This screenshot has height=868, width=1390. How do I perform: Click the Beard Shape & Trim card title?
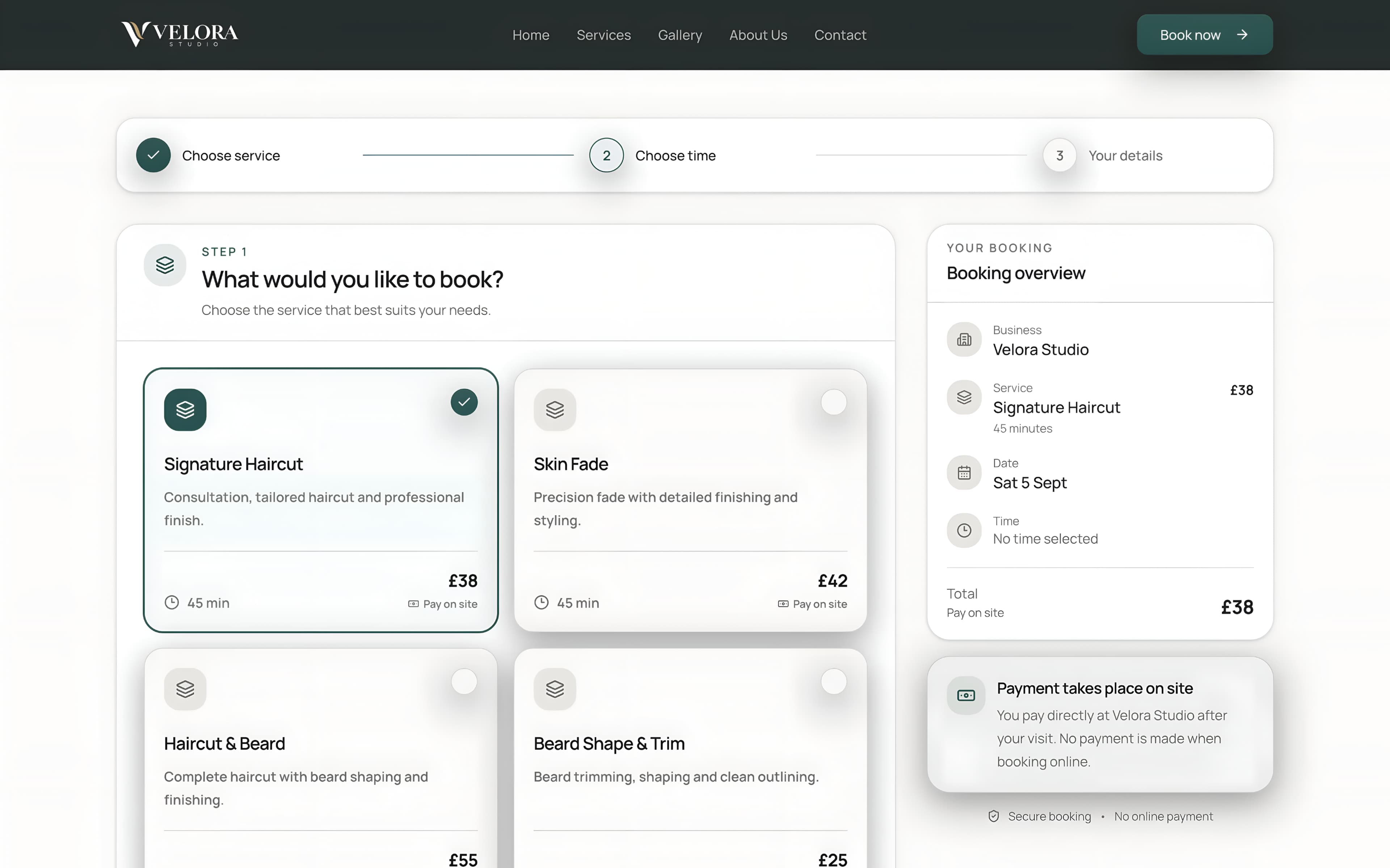(x=609, y=744)
